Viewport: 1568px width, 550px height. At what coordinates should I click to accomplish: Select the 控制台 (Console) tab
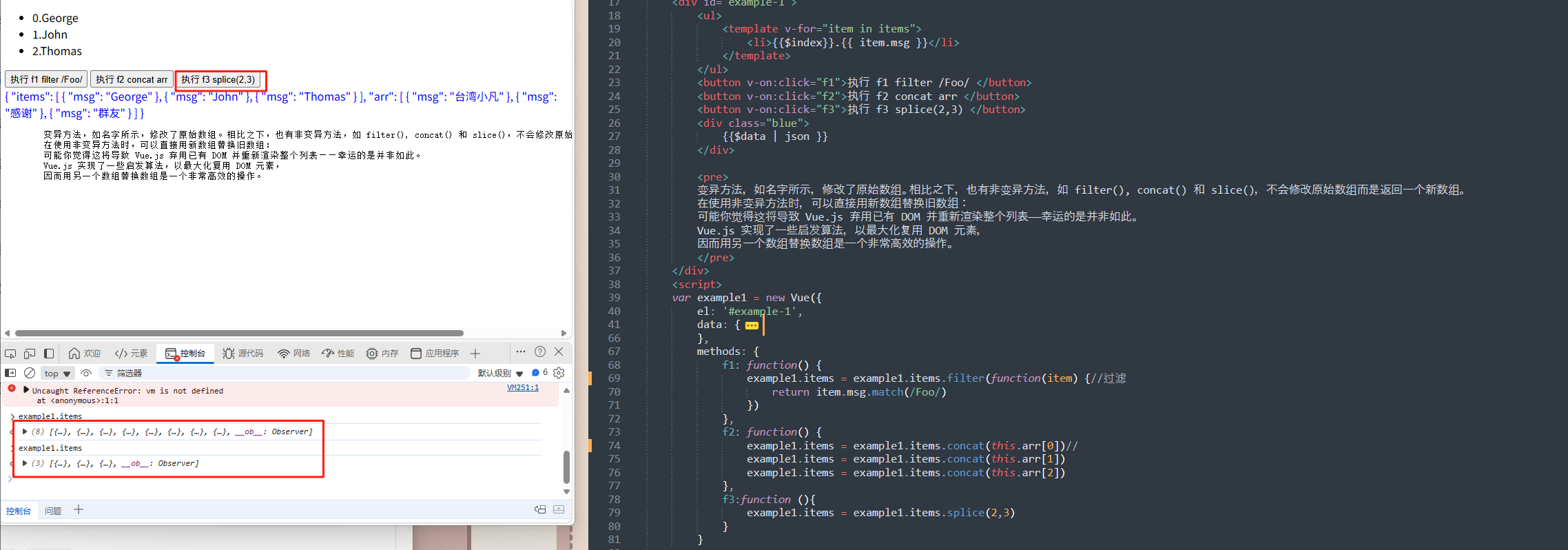(x=185, y=354)
